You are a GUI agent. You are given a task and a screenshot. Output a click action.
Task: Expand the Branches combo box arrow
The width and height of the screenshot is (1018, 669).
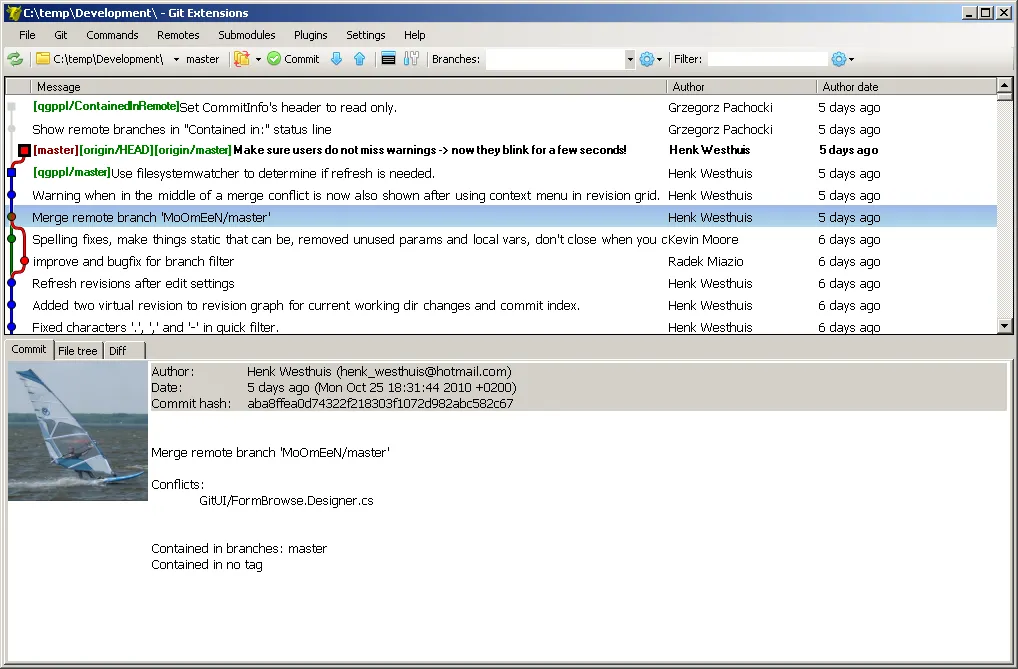click(630, 59)
